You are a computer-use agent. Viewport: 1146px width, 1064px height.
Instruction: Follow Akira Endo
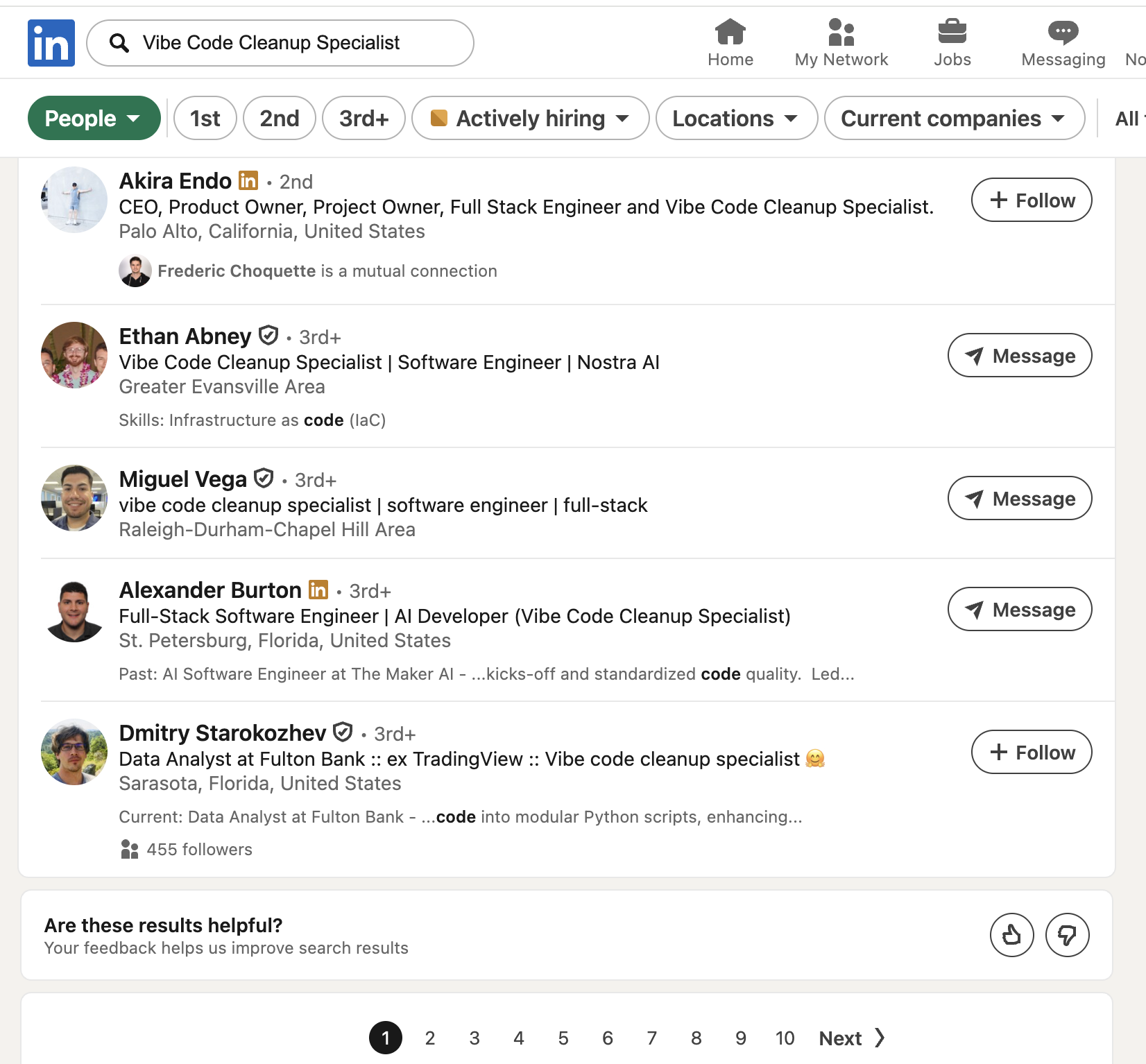click(1031, 200)
